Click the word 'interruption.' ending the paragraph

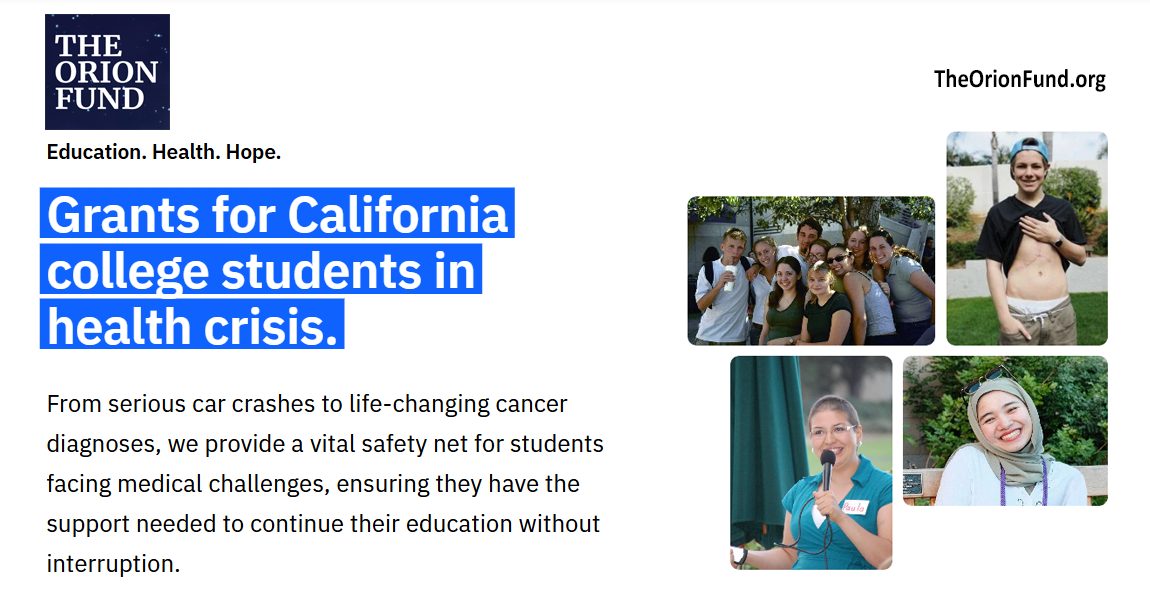coord(113,564)
